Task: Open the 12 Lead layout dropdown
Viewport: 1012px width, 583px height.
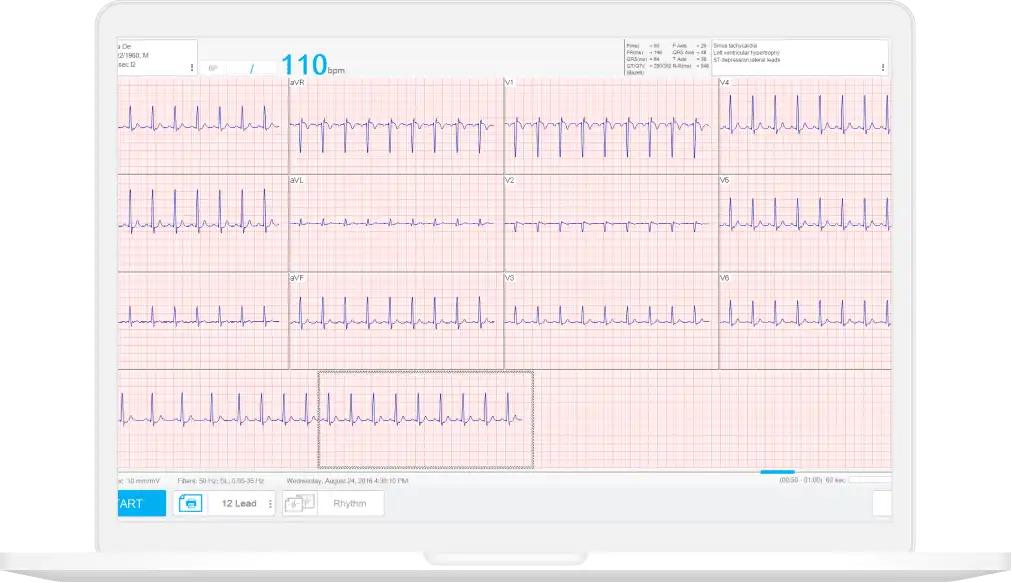Action: 240,503
